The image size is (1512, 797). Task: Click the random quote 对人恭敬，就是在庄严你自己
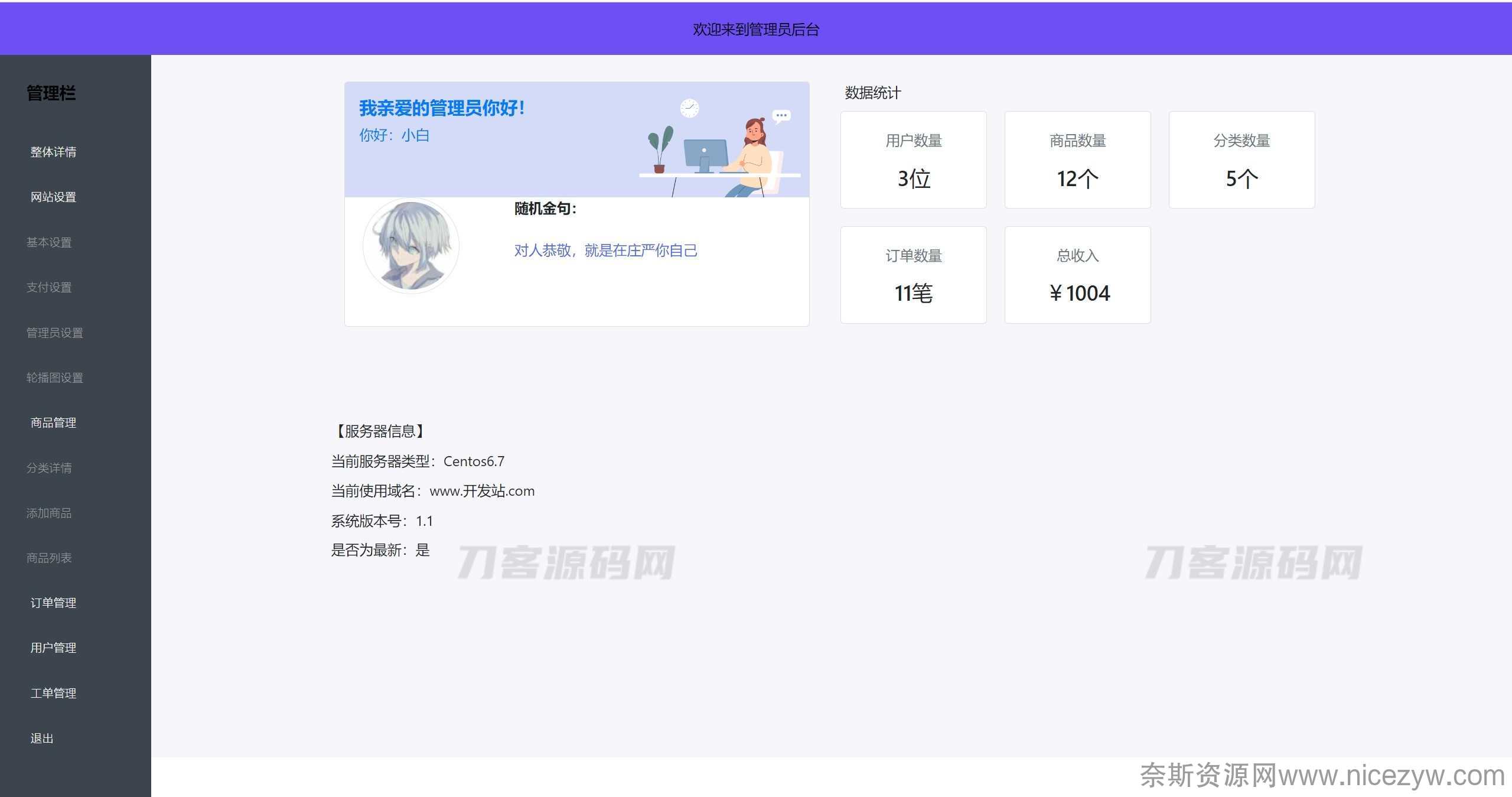point(605,251)
